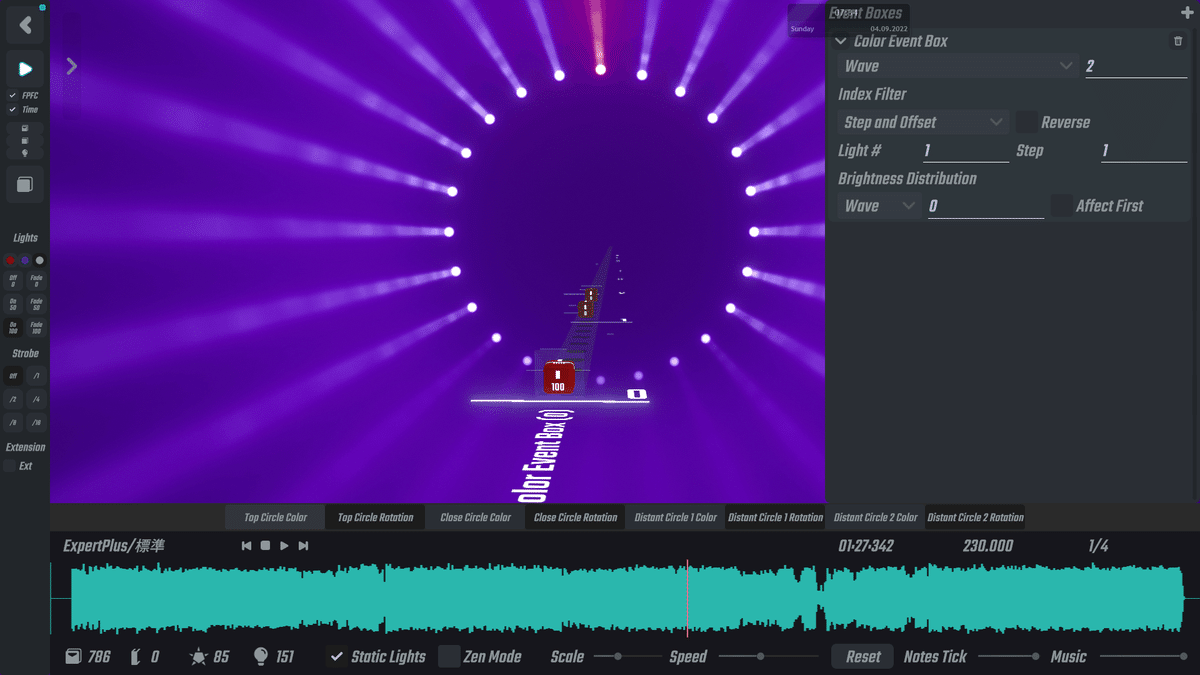Click the skip-to-start playback icon
The width and height of the screenshot is (1200, 675).
click(246, 546)
